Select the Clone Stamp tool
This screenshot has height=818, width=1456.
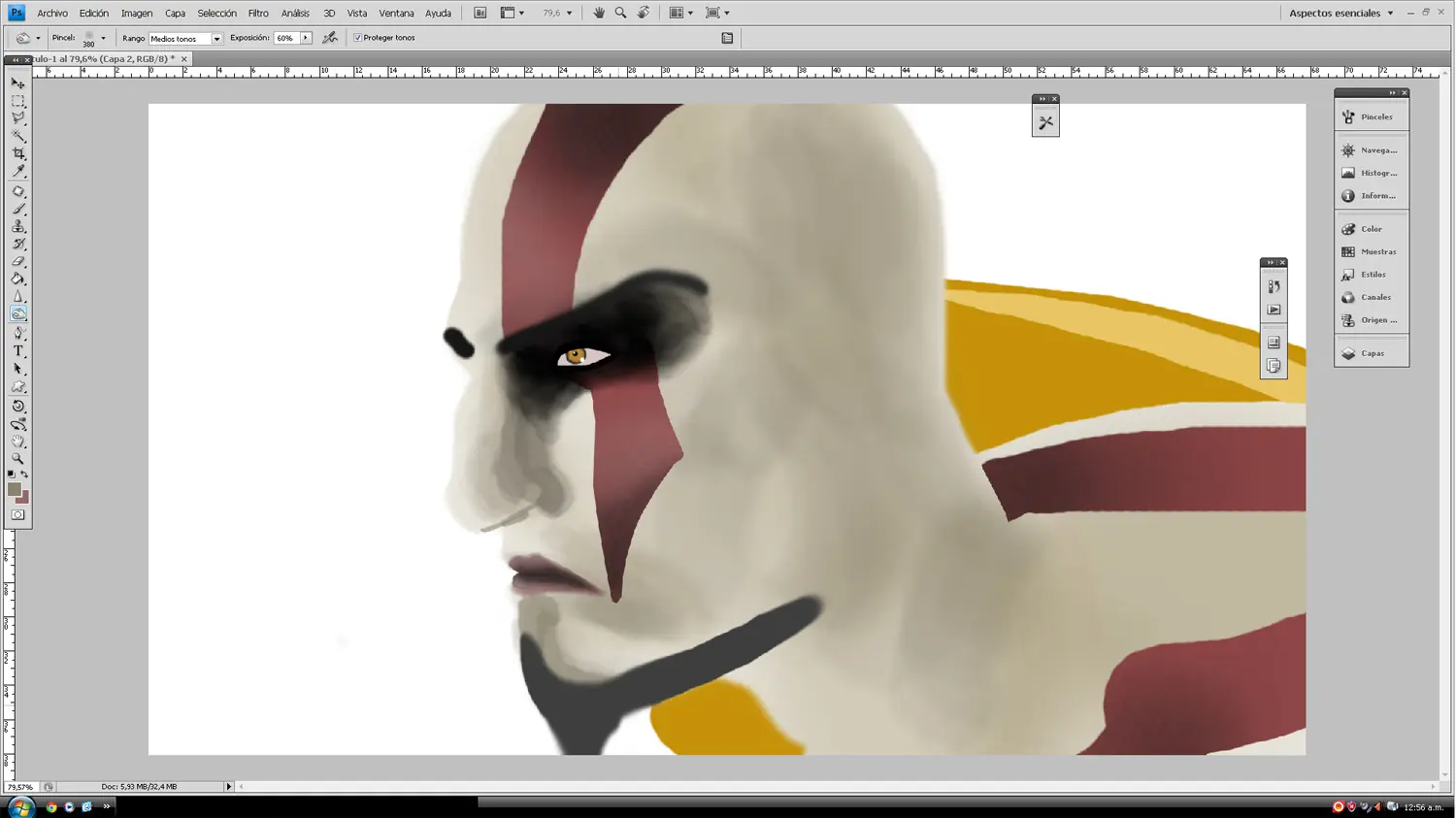point(17,226)
